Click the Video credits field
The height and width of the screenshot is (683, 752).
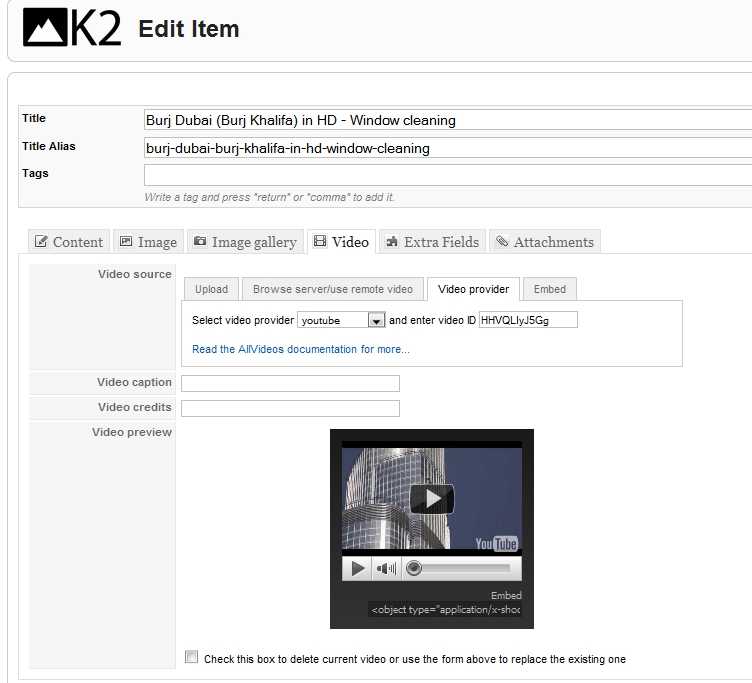(x=290, y=408)
